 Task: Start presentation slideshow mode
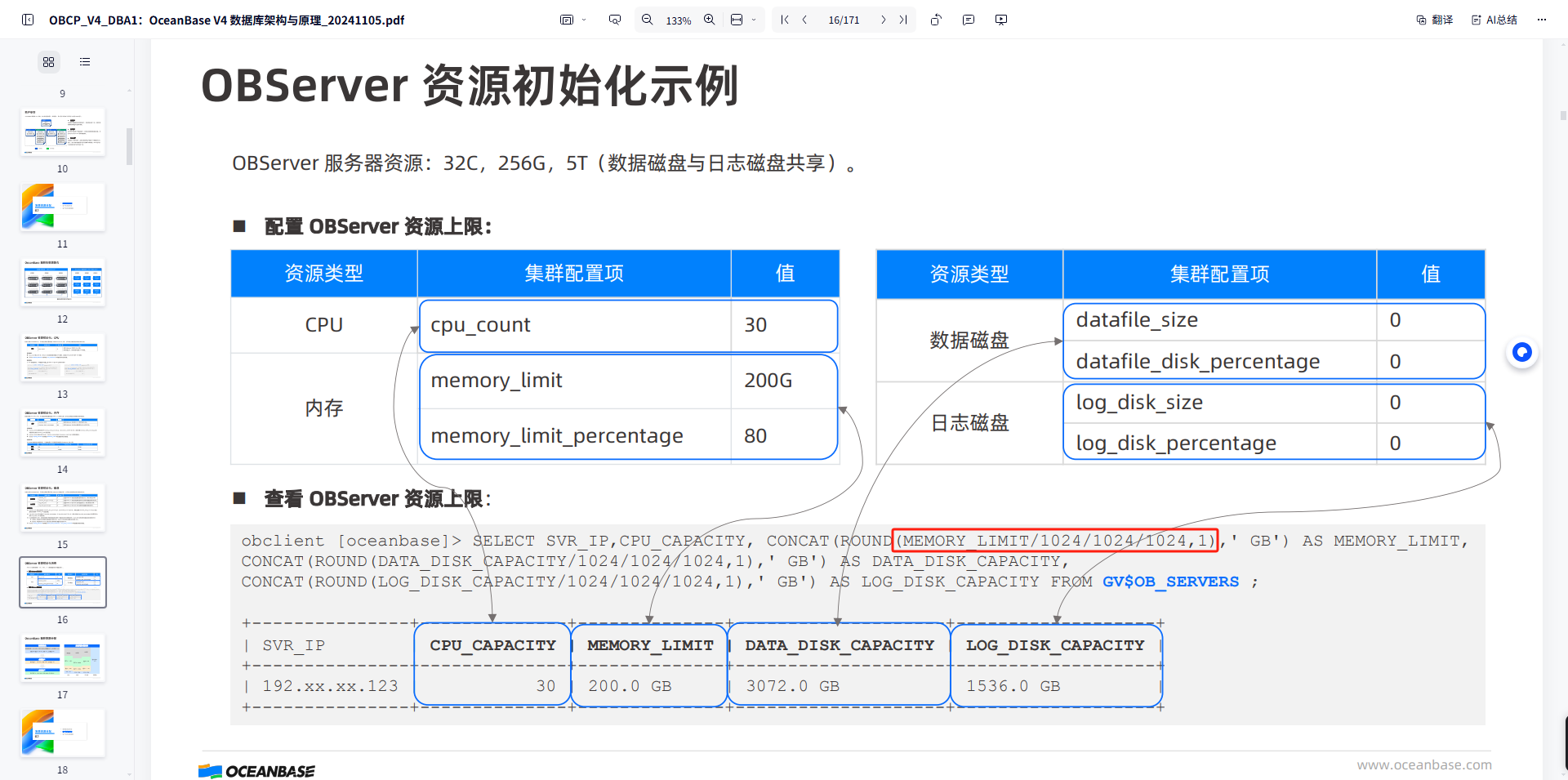tap(1001, 20)
